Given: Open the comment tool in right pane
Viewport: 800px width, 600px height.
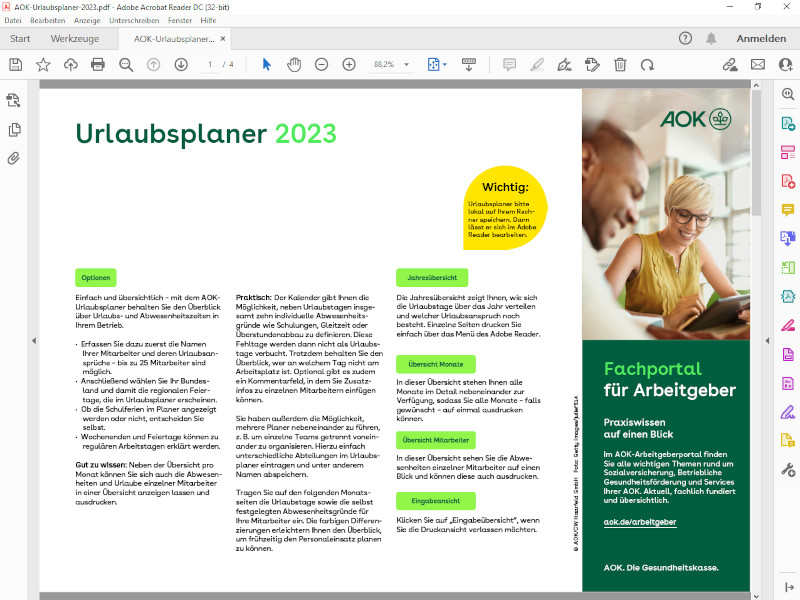Looking at the screenshot, I should coord(788,209).
